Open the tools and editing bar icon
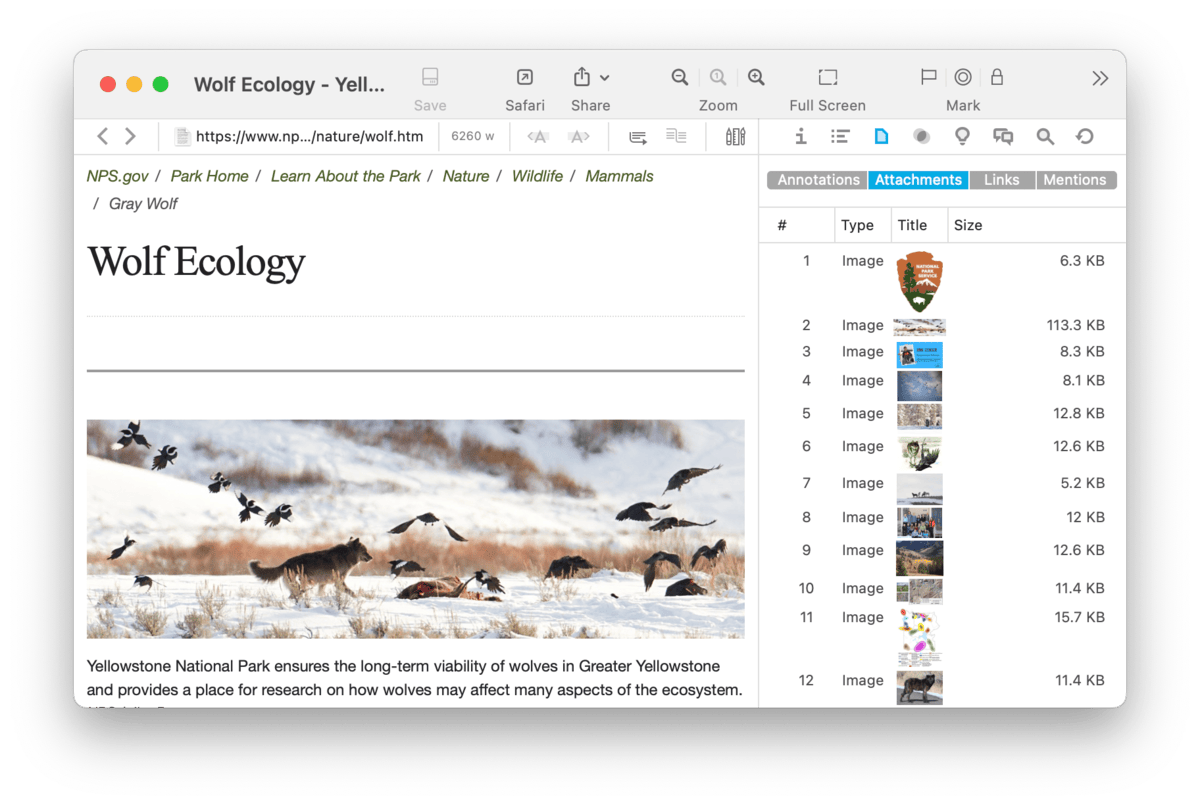Screen dimensions: 1200x805 pyautogui.click(x=736, y=137)
